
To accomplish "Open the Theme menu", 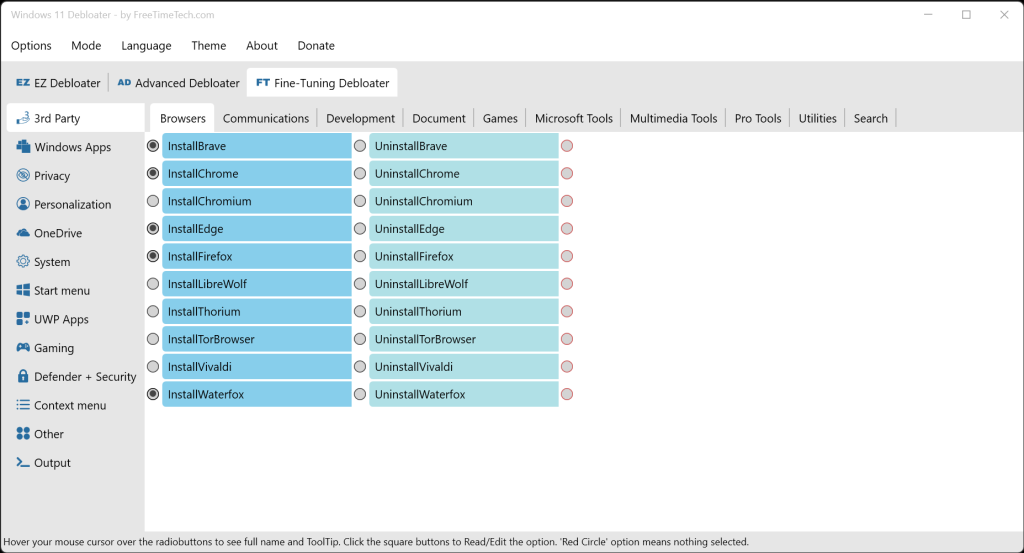I will pos(208,46).
